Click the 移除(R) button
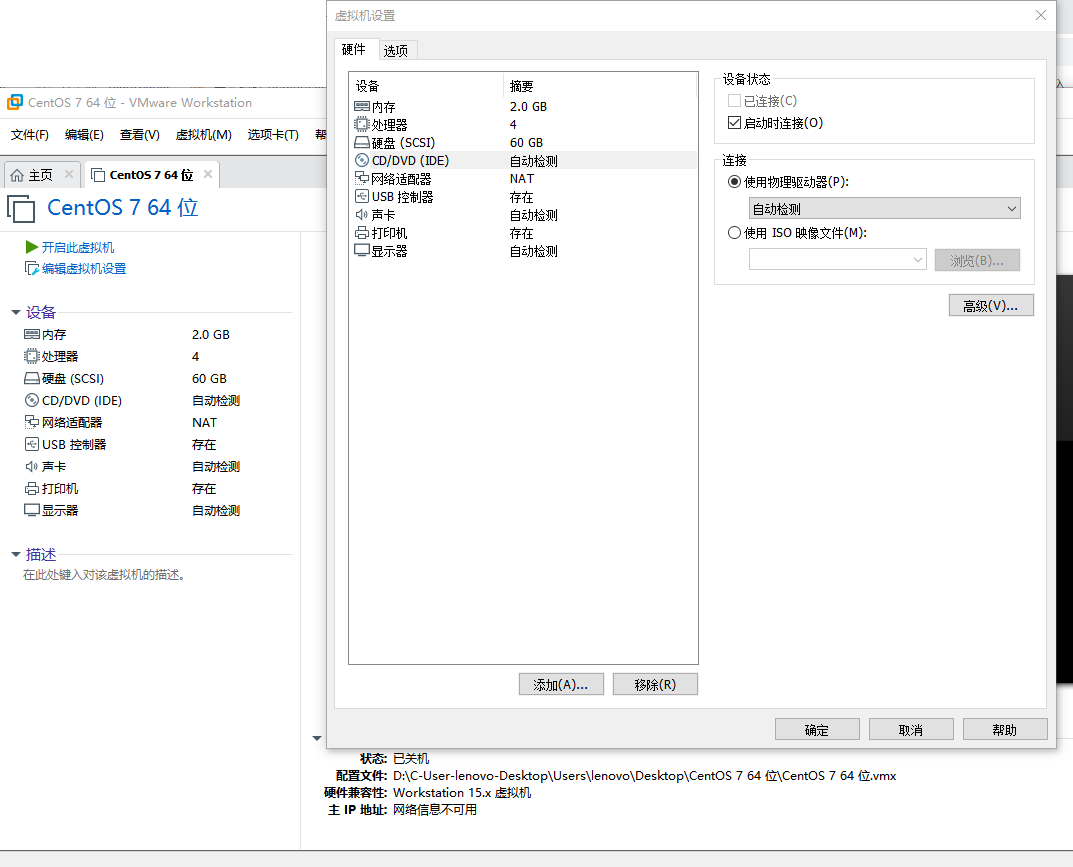Screen dimensions: 1073x867 (x=656, y=684)
